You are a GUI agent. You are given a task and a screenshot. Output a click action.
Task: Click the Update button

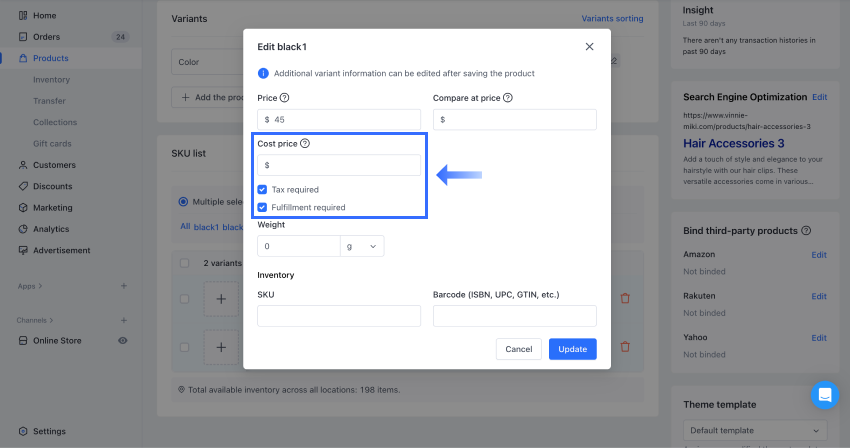click(x=572, y=349)
